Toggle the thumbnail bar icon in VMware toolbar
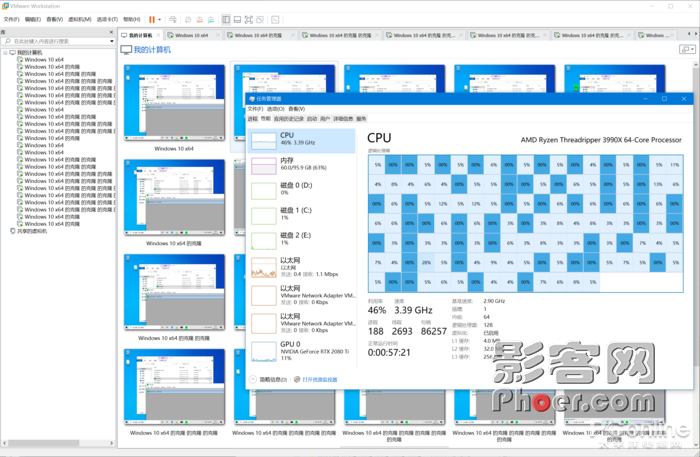This screenshot has width=700, height=457. pos(238,20)
